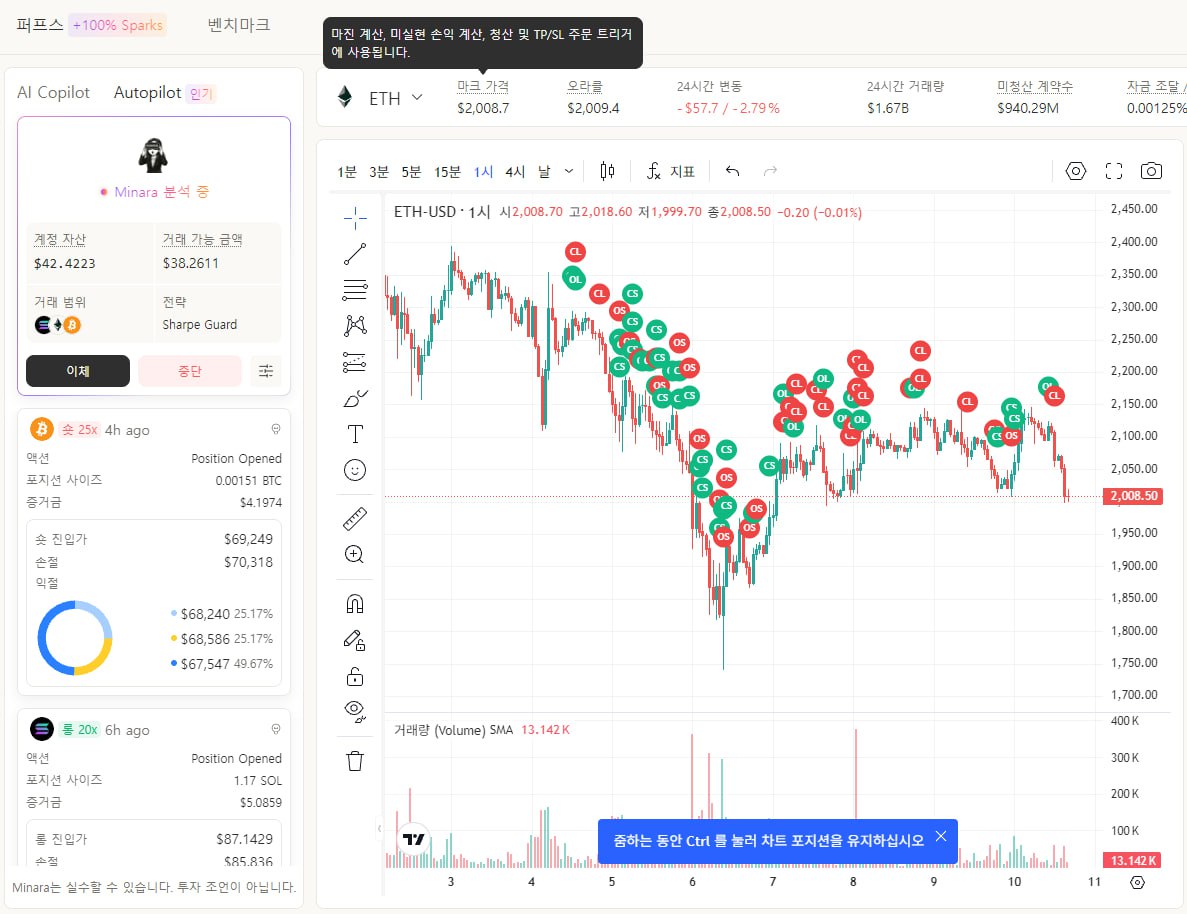Select the text annotation tool
Viewport: 1187px width, 914px height.
355,434
